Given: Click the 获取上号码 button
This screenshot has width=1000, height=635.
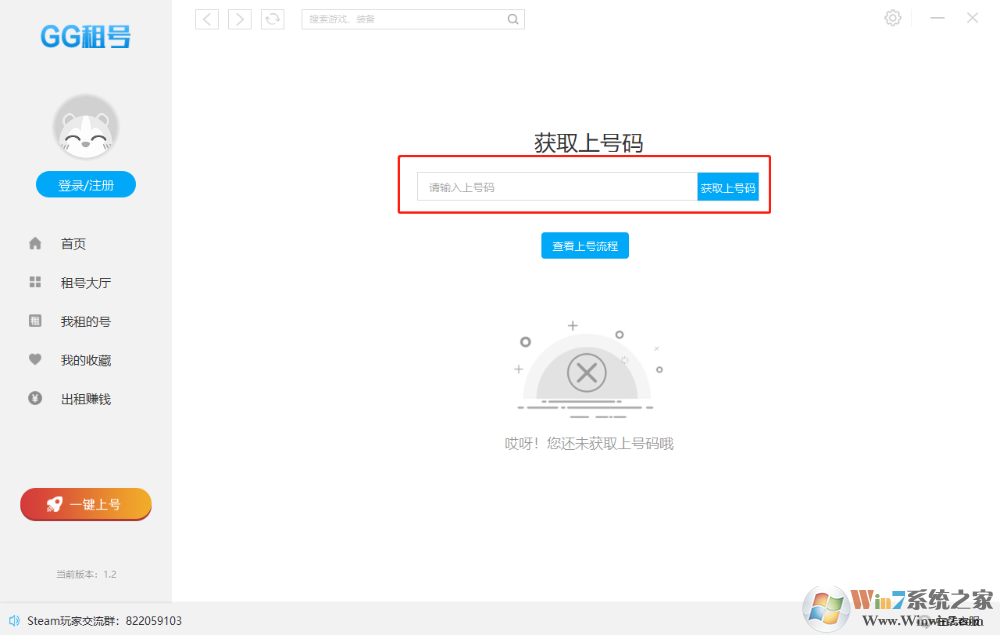Looking at the screenshot, I should 728,186.
